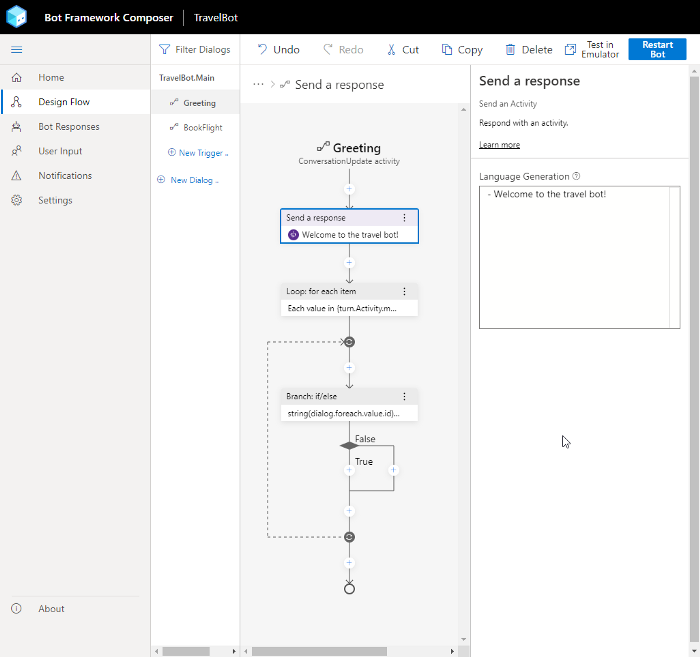The width and height of the screenshot is (700, 657).
Task: Open Settings in the sidebar
Action: pos(75,200)
